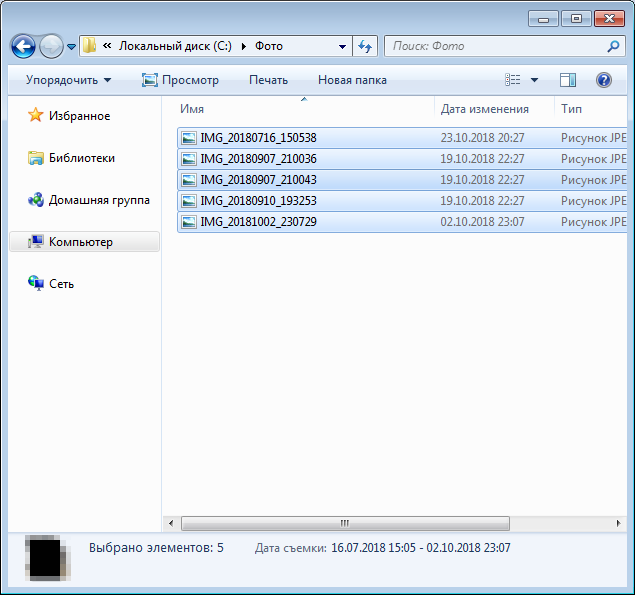
Task: Click the thumbnail preview in details pane
Action: coord(47,558)
